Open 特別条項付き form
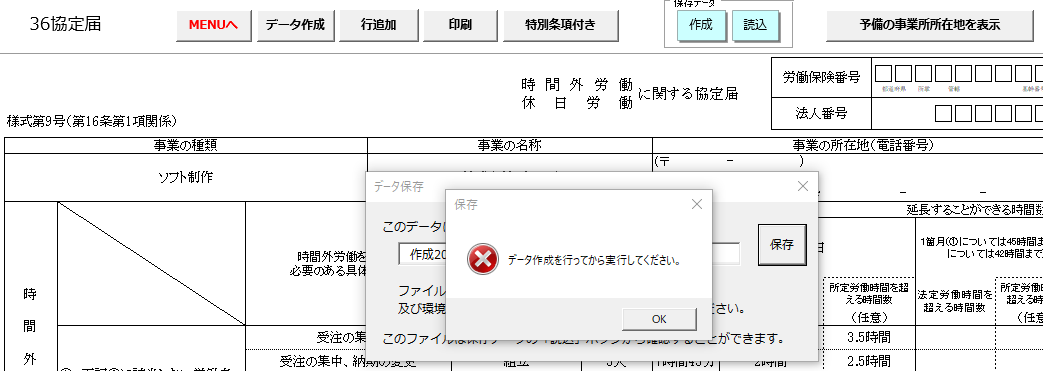This screenshot has width=1043, height=371. [x=560, y=25]
